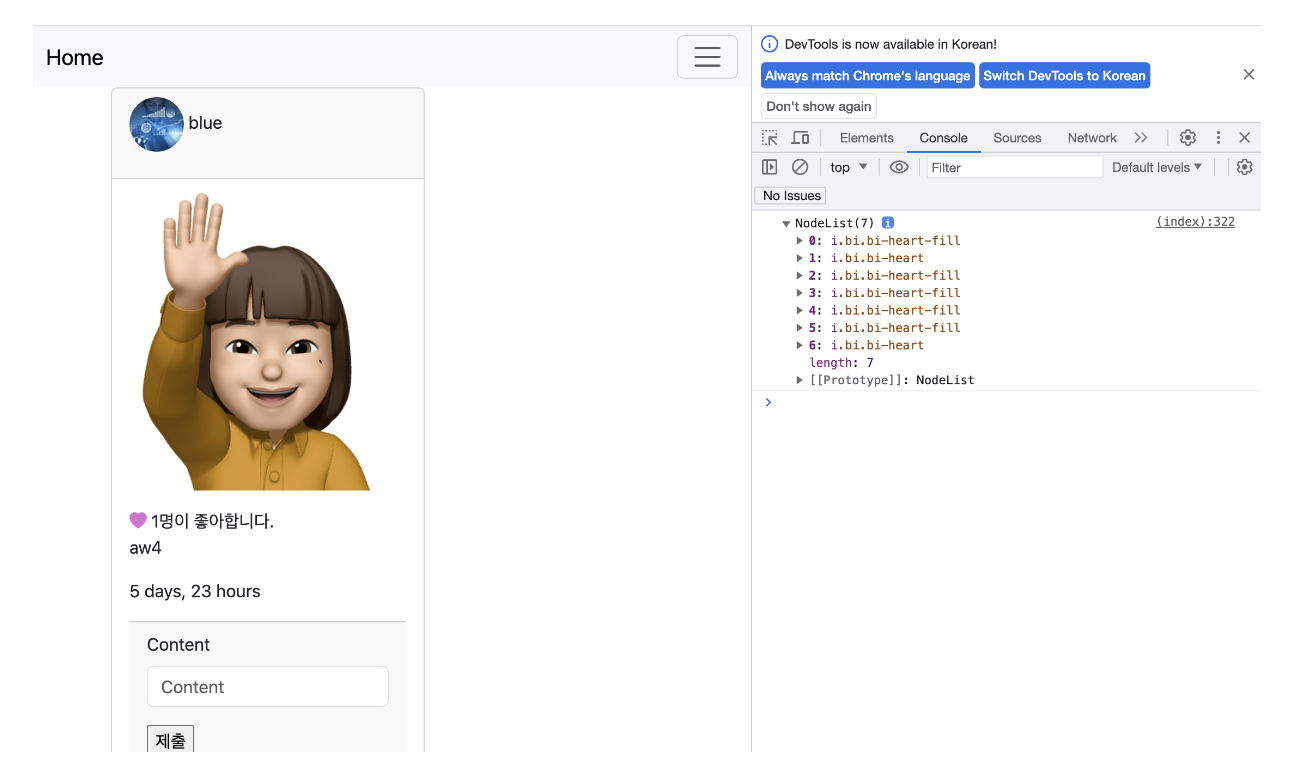
Task: Switch to the Network tab
Action: [x=1091, y=138]
